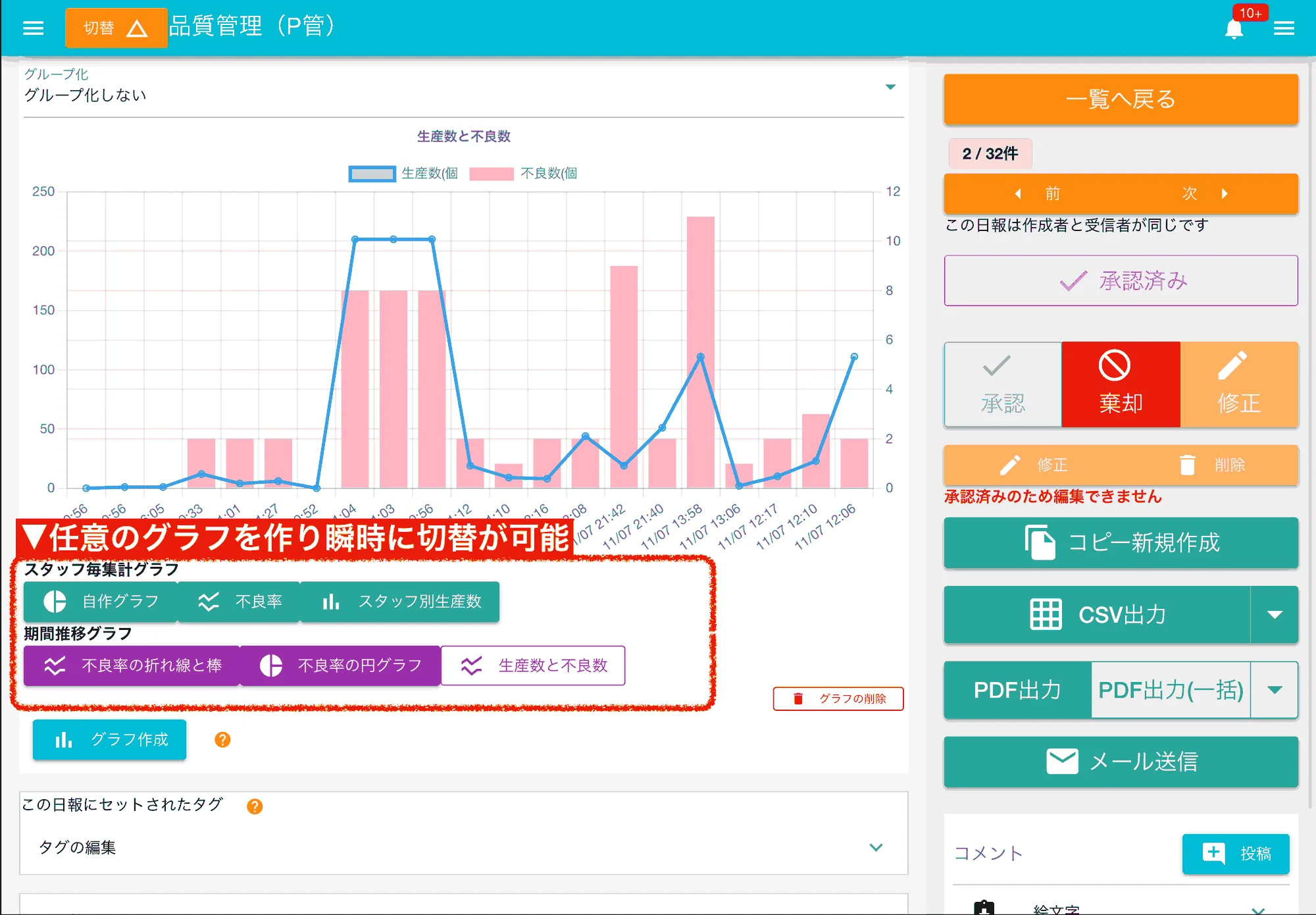Select the 自作グラフ pie chart icon

[54, 601]
